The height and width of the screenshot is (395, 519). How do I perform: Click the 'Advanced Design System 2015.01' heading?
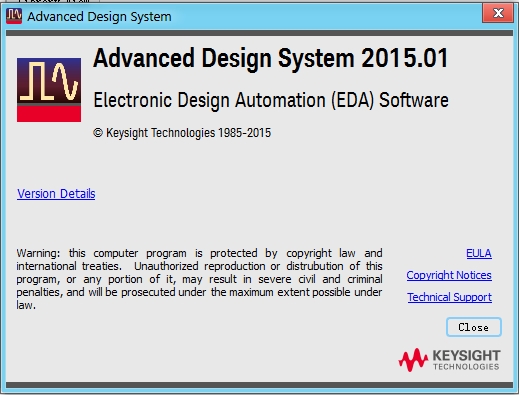tap(271, 58)
